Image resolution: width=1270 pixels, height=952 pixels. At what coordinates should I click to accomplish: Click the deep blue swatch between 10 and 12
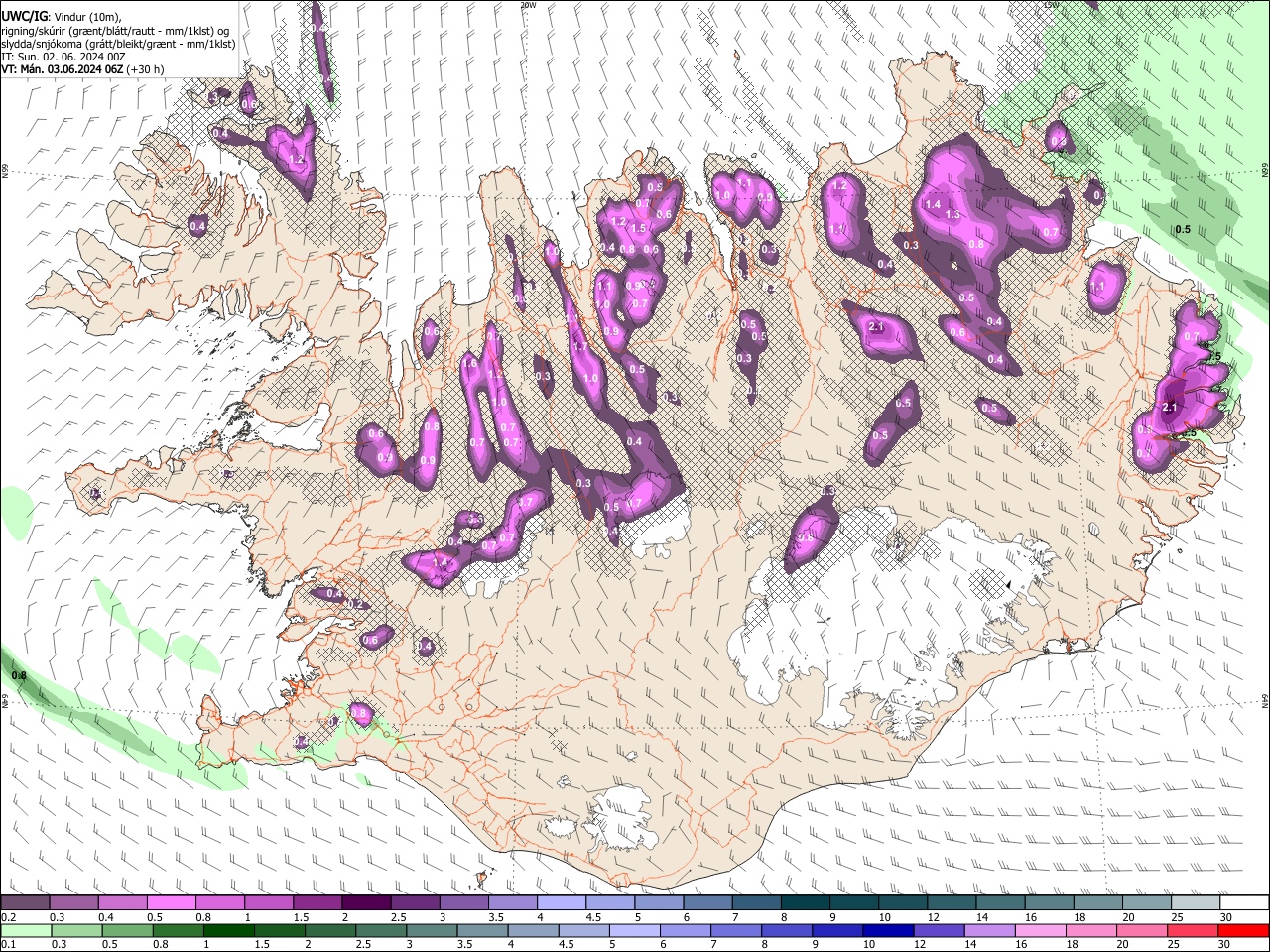tap(888, 931)
